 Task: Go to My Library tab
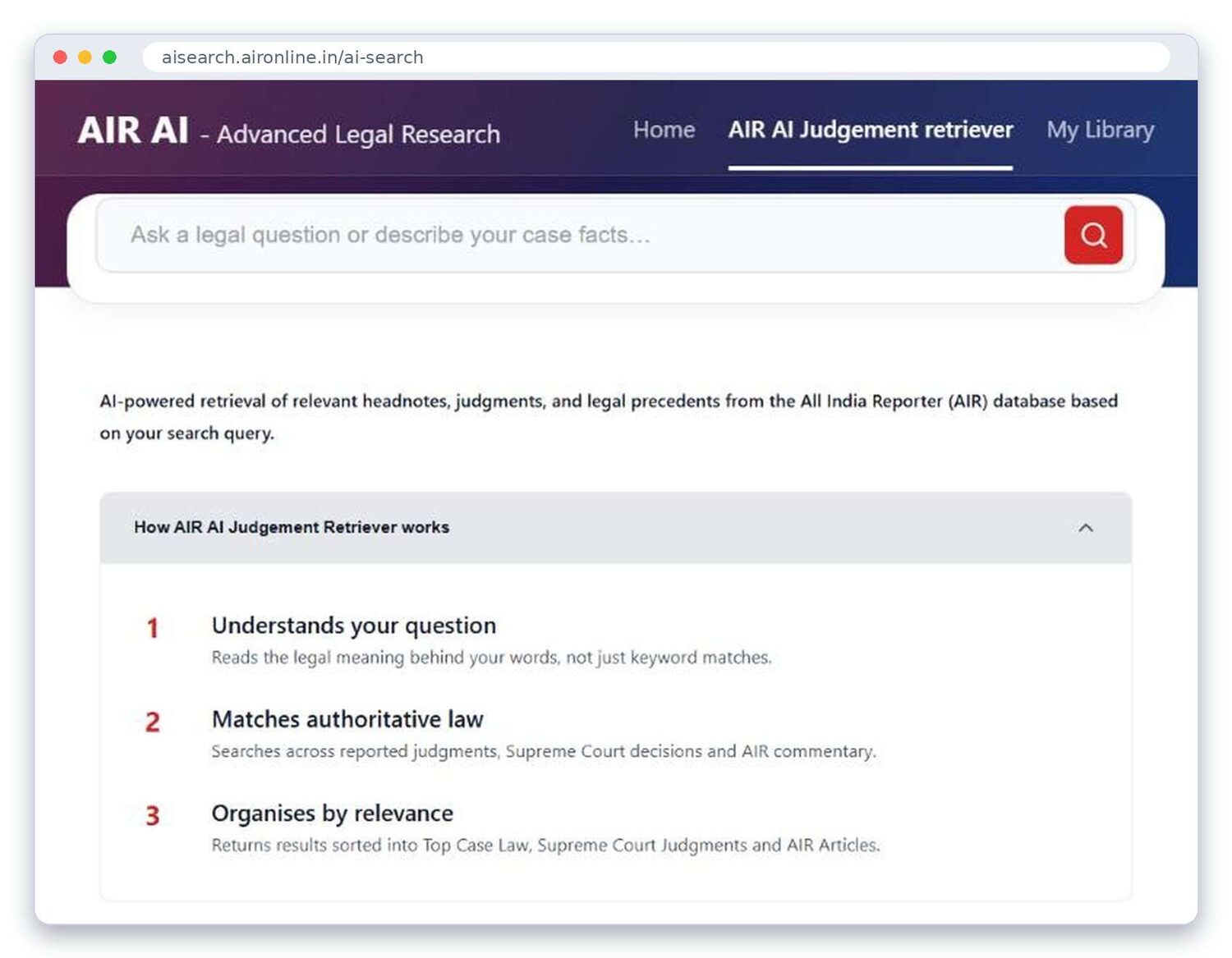tap(1101, 130)
